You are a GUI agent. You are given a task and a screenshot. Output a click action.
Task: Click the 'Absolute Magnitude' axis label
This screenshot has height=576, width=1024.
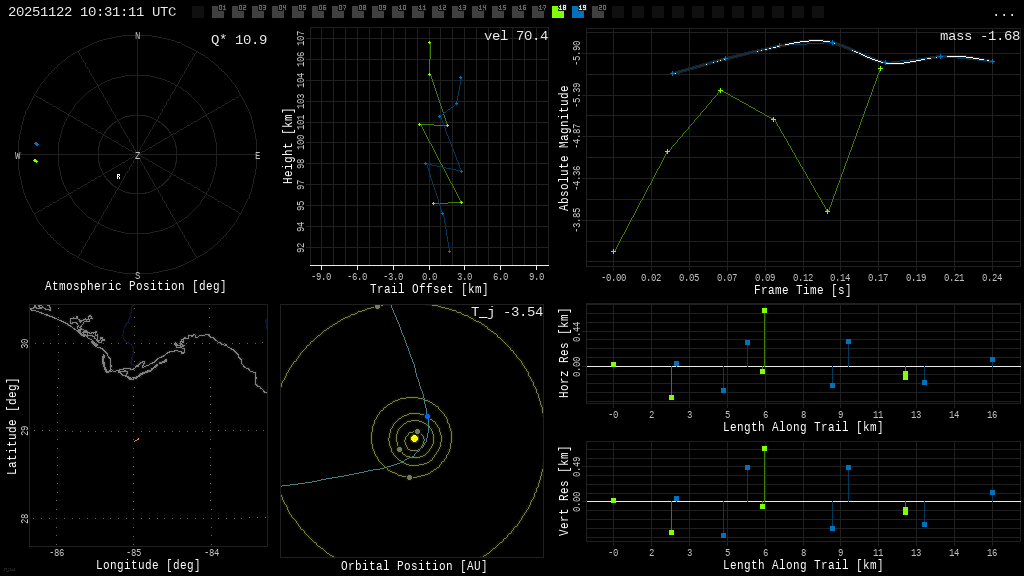[x=564, y=147]
